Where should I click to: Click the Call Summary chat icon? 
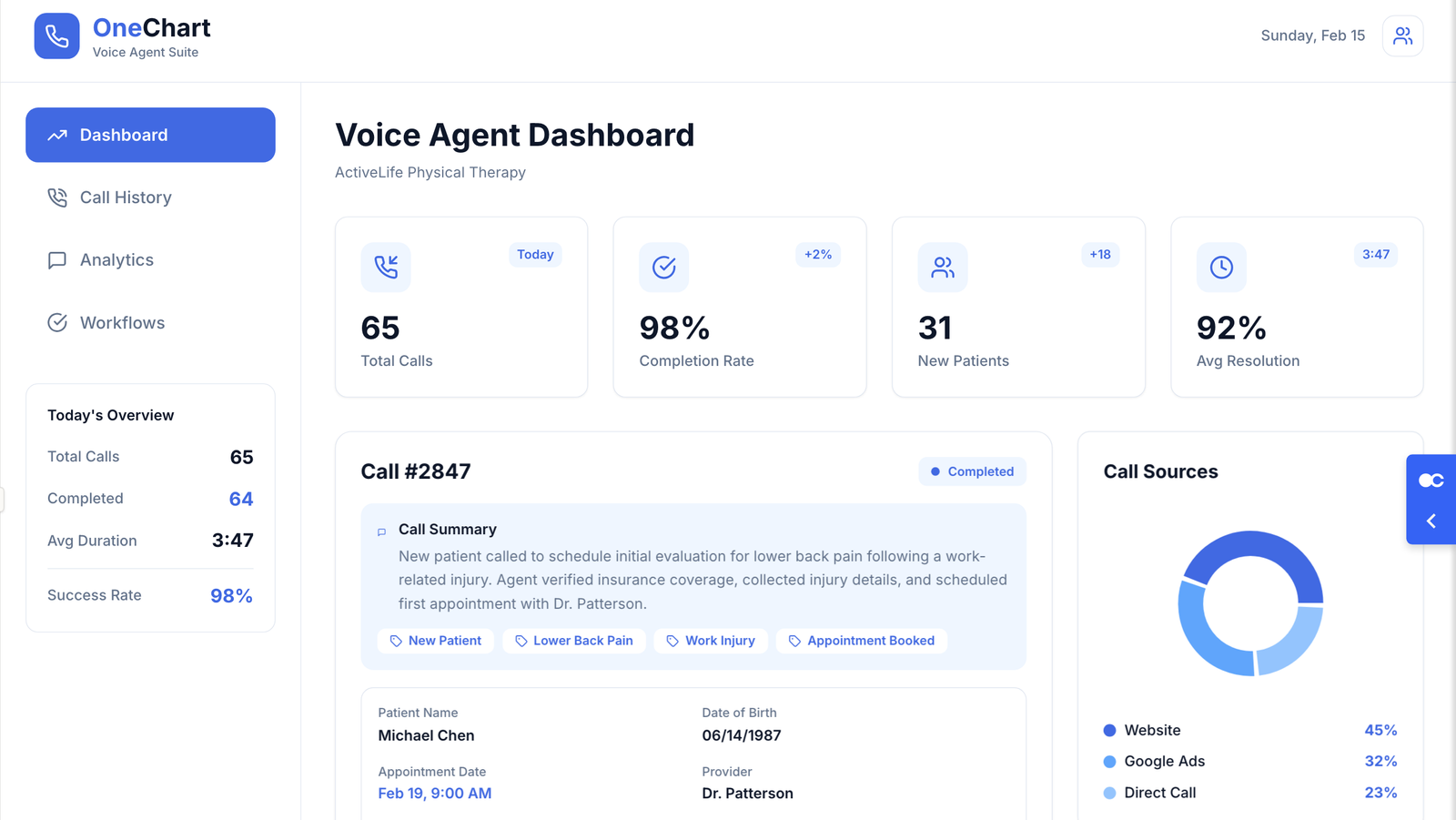point(381,531)
